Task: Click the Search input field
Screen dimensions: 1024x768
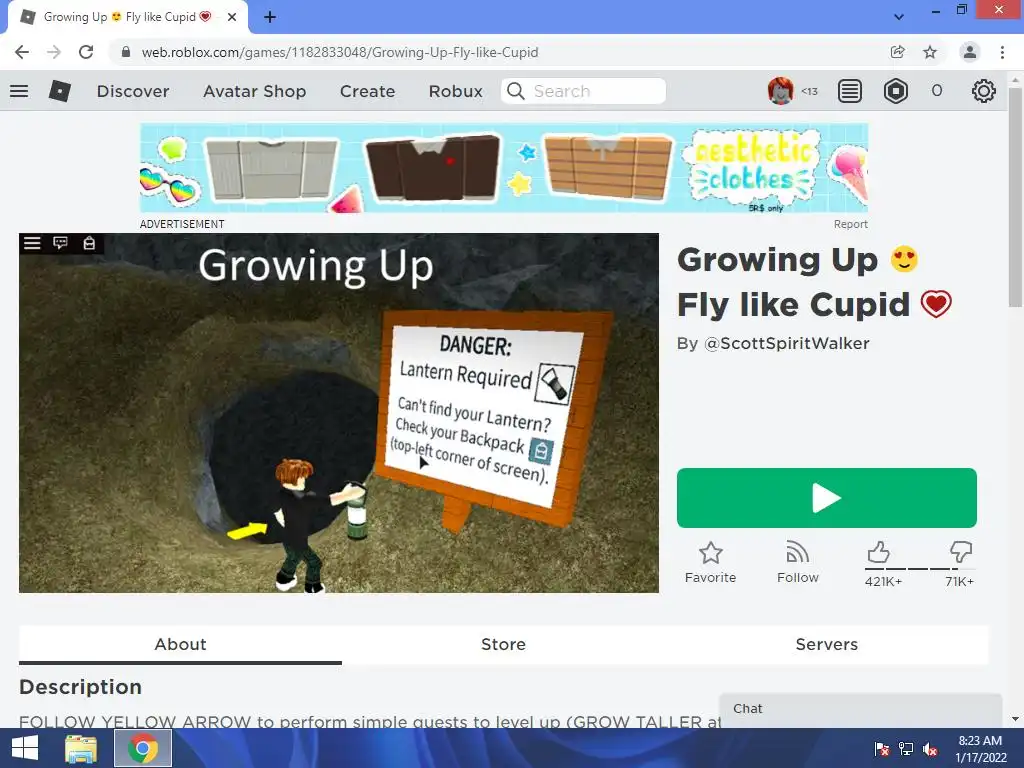Action: pyautogui.click(x=583, y=91)
